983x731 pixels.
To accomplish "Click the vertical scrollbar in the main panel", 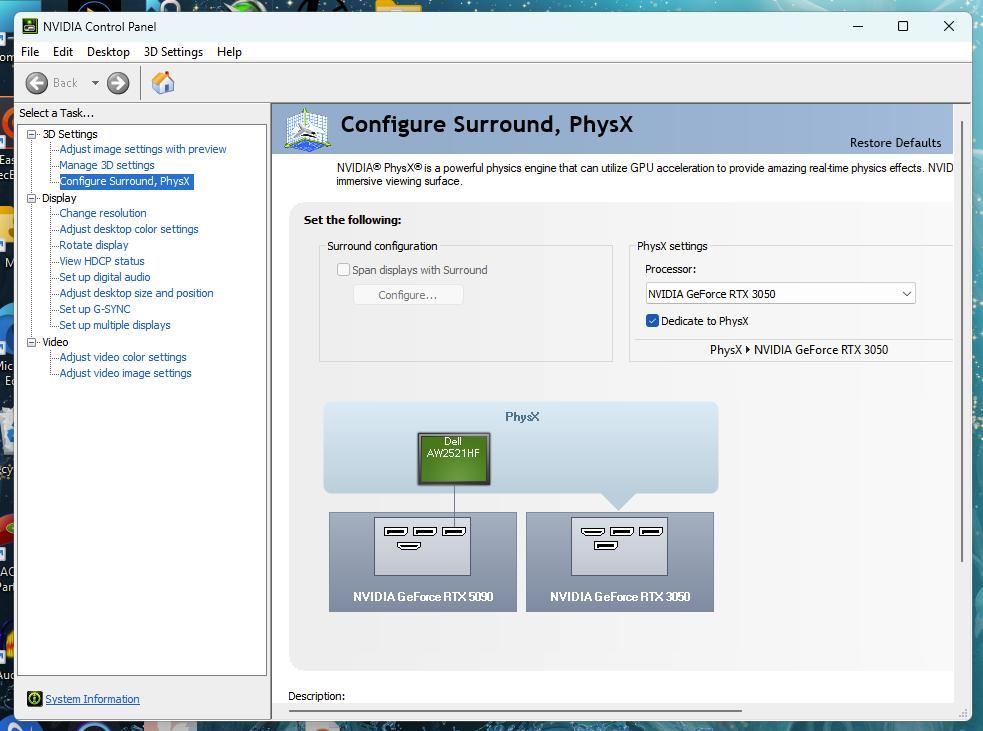I will [x=963, y=340].
